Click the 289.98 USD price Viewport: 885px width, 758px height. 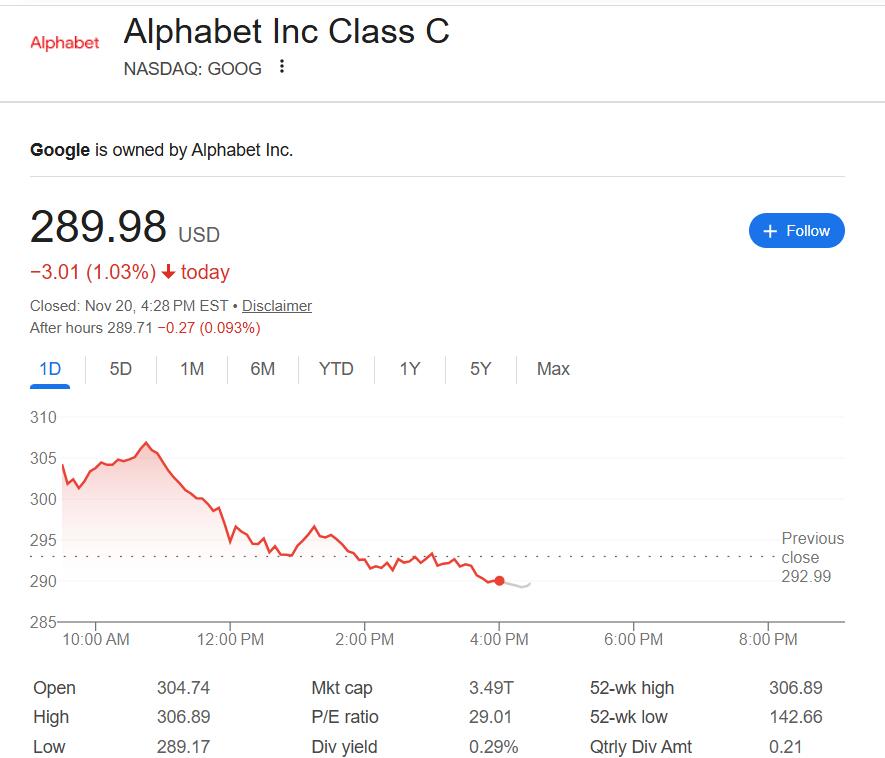(x=99, y=227)
